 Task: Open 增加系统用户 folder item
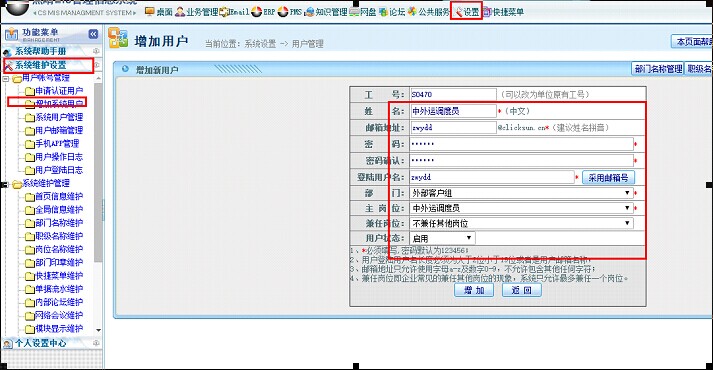click(54, 103)
